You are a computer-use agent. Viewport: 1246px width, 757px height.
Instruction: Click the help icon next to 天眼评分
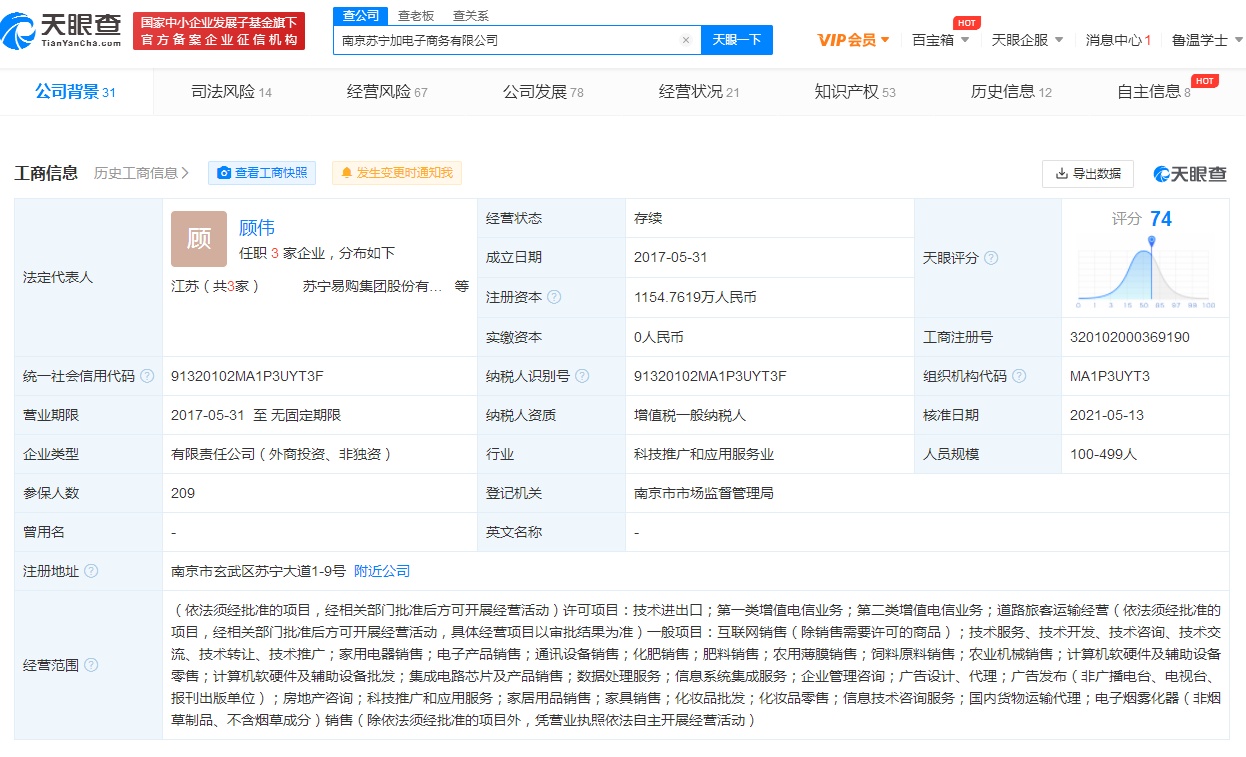991,258
